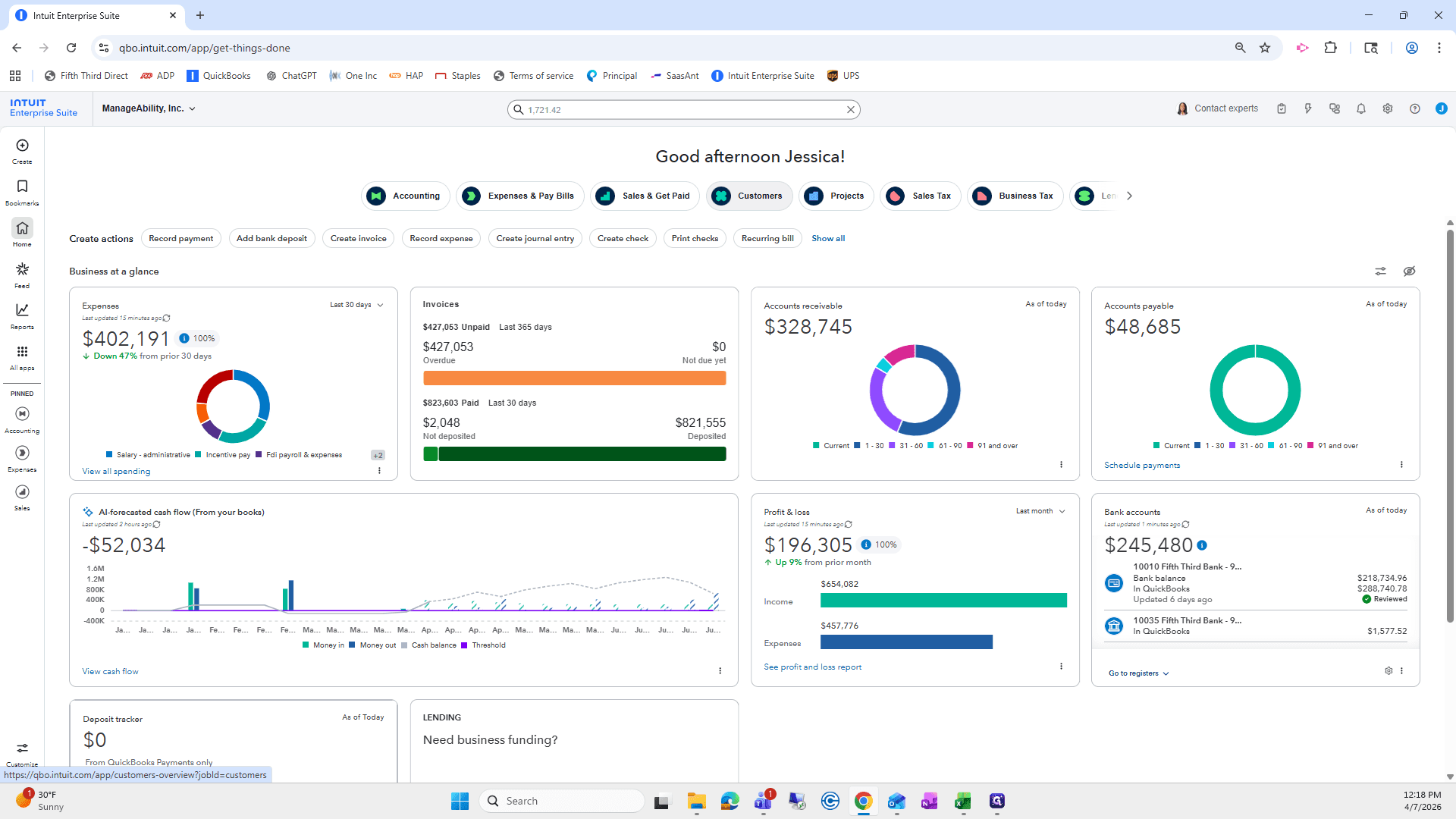Viewport: 1456px width, 819px height.
Task: Show more tabs with the right chevron
Action: click(1129, 196)
